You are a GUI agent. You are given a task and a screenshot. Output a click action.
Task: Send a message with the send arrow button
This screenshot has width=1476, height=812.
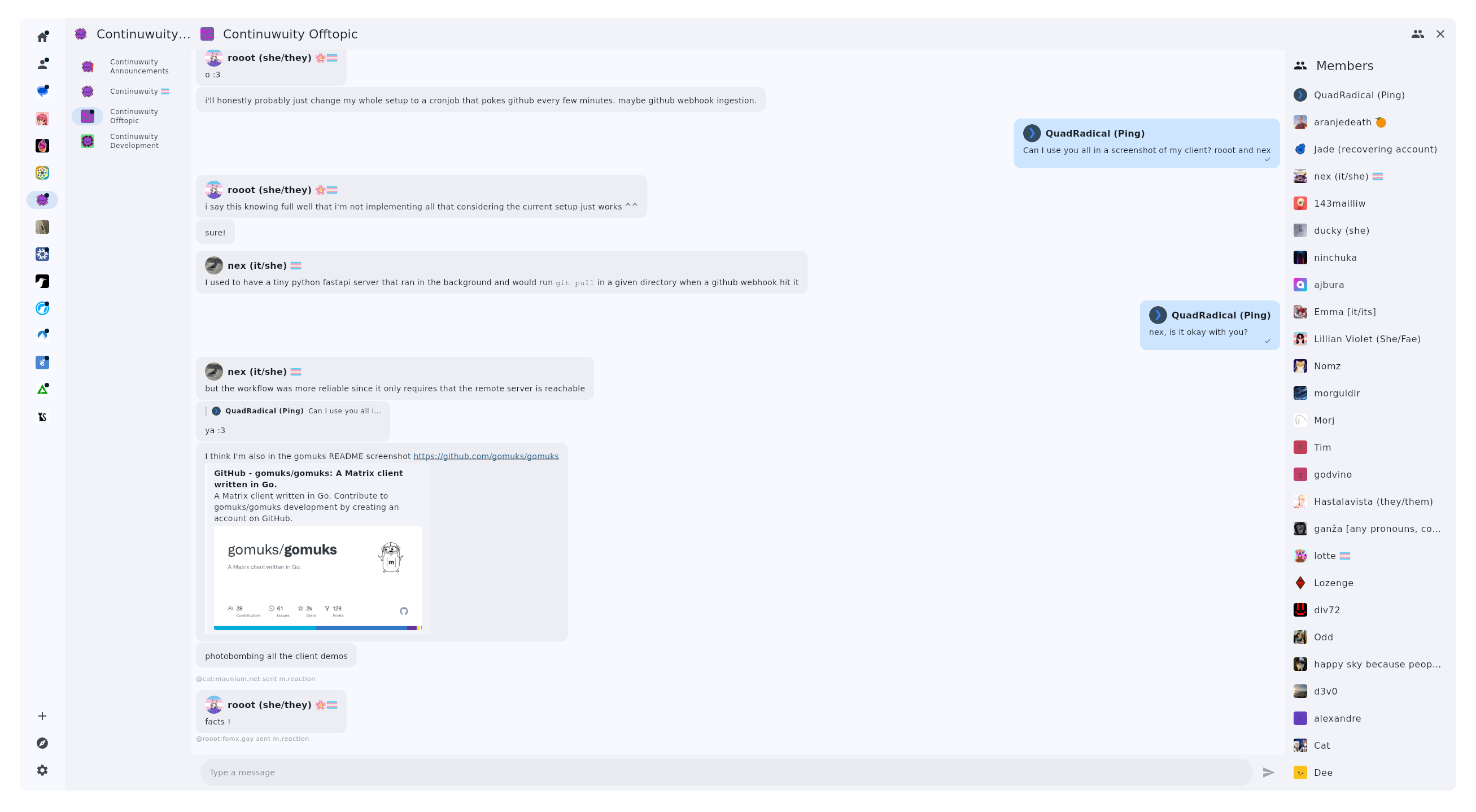[x=1269, y=772]
